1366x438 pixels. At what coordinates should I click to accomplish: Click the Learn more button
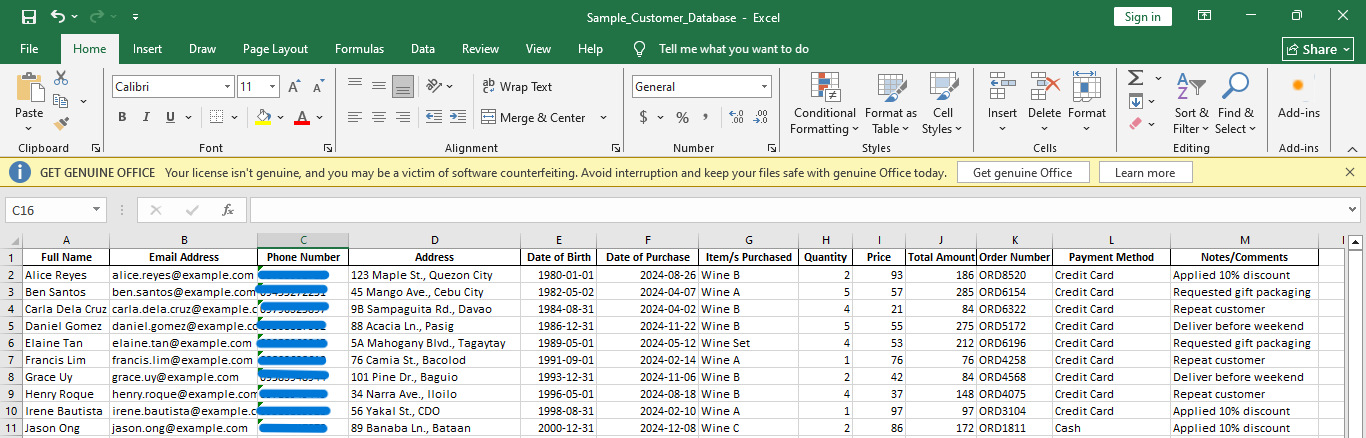[x=1145, y=173]
